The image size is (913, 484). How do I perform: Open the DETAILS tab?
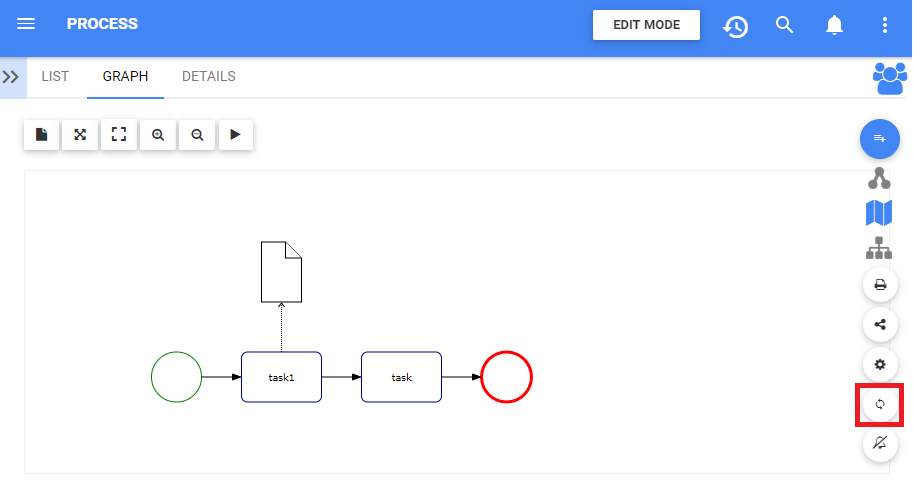[208, 77]
